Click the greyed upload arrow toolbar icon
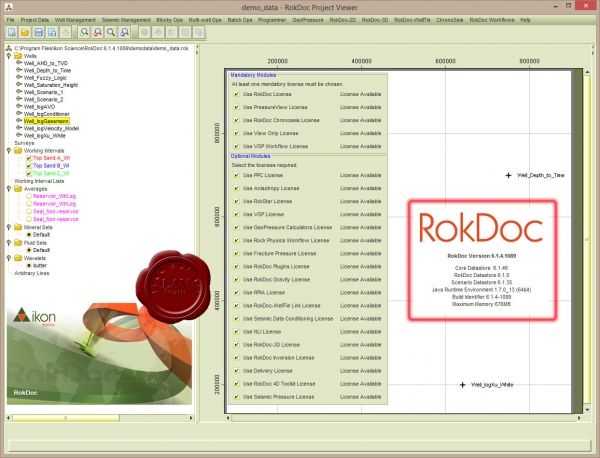The image size is (600, 458). 65,33
